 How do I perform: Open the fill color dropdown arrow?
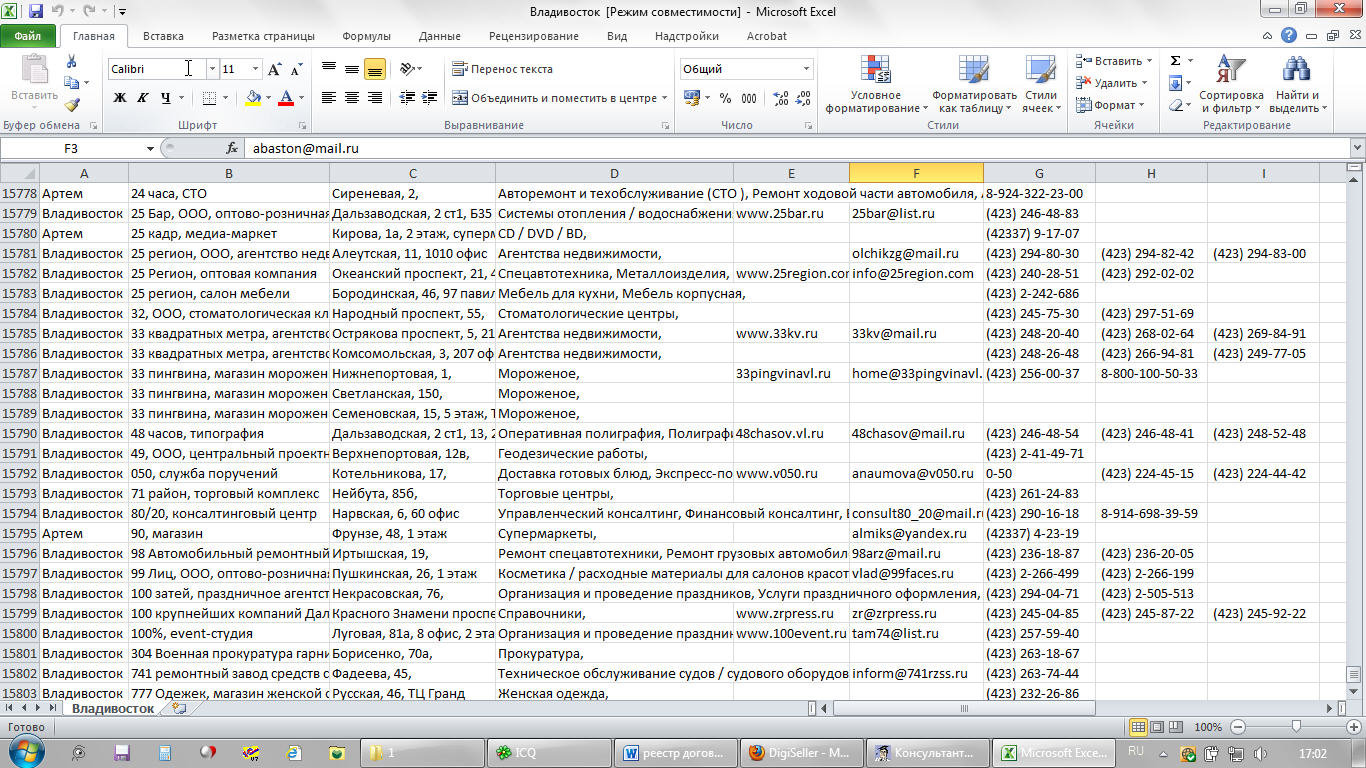pyautogui.click(x=268, y=98)
